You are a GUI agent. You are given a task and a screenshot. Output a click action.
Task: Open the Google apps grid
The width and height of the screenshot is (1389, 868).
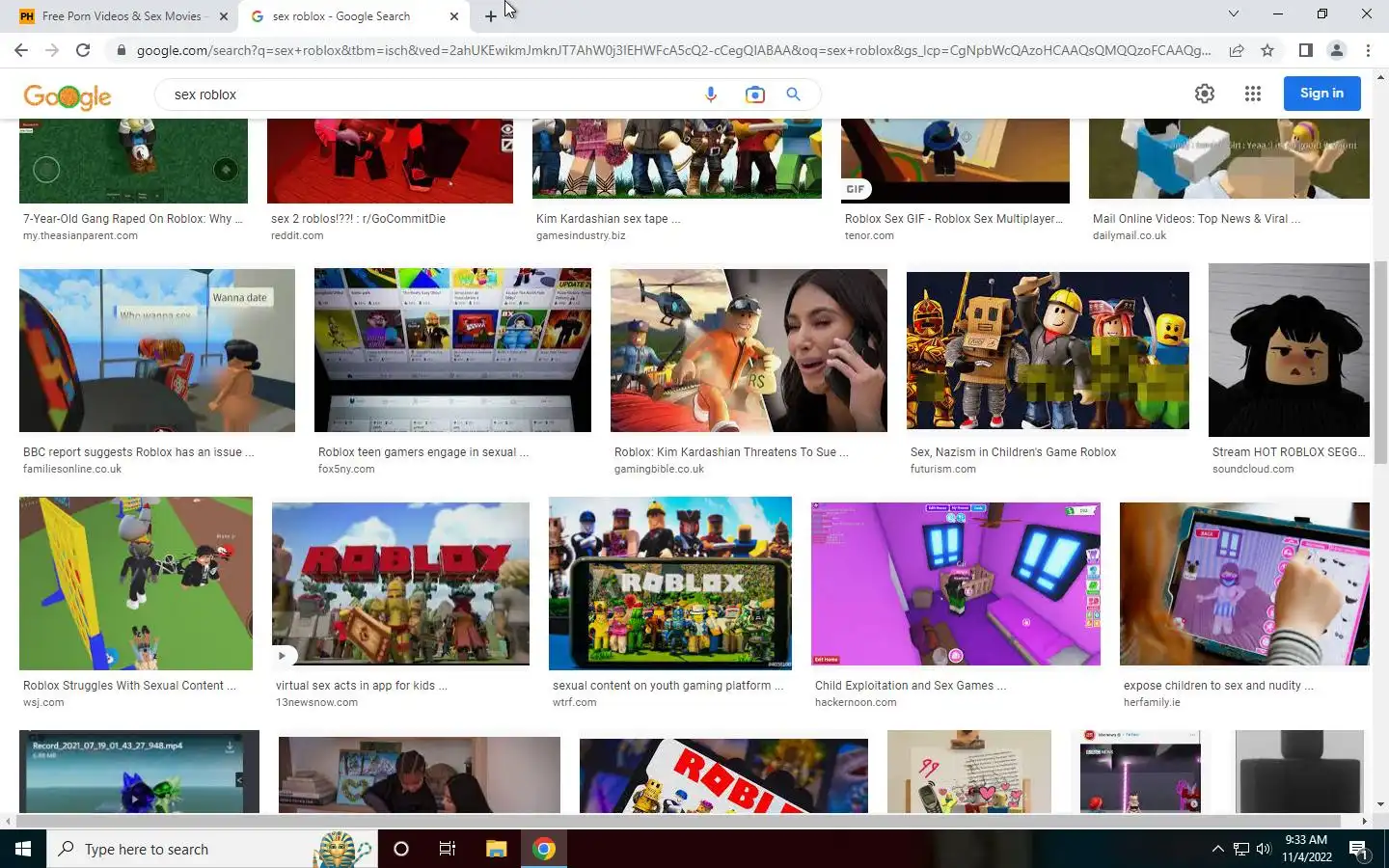click(x=1253, y=94)
